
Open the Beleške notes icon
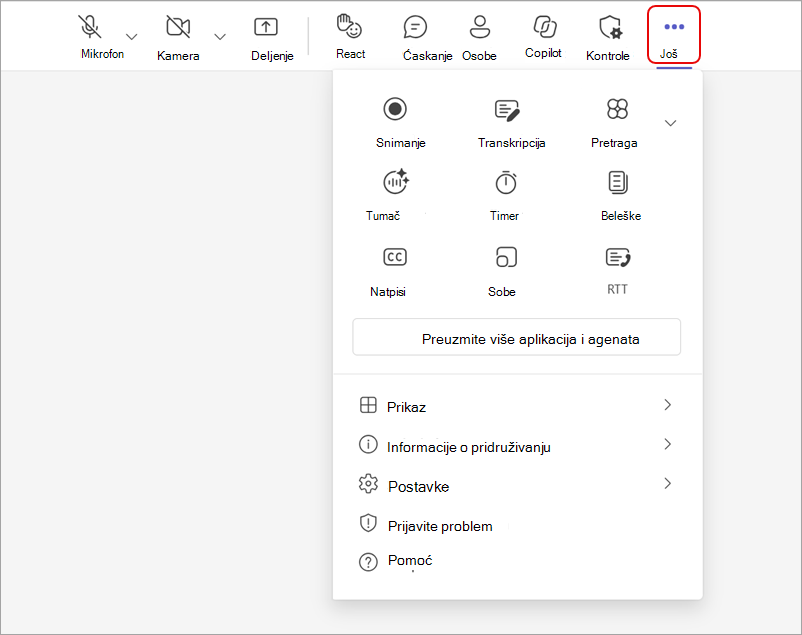(x=618, y=183)
